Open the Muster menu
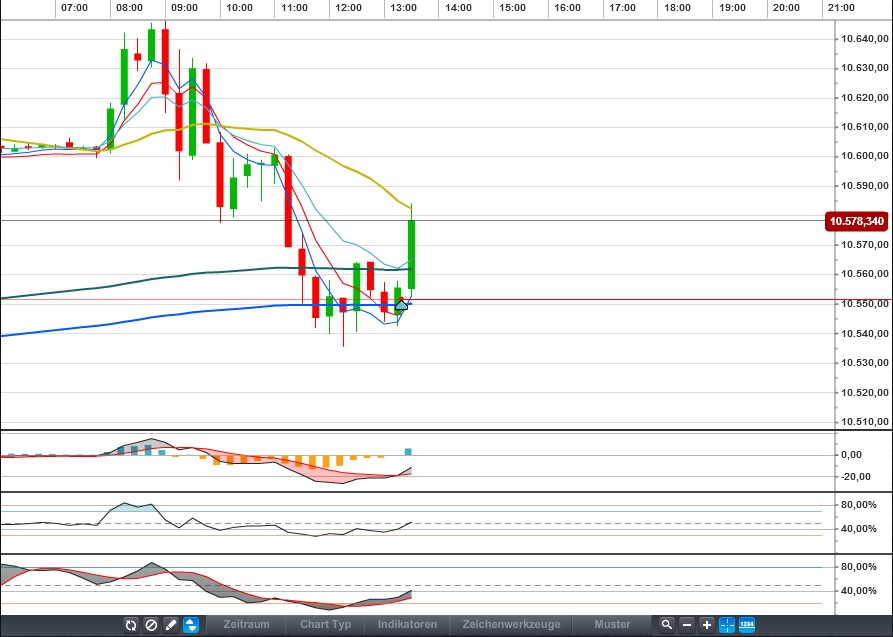The width and height of the screenshot is (893, 637). point(613,625)
